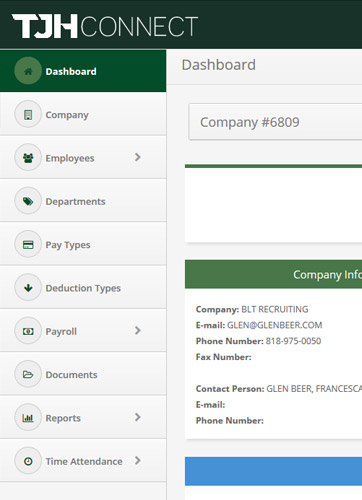Image resolution: width=362 pixels, height=500 pixels.
Task: Click the Payroll money icon
Action: pyautogui.click(x=28, y=331)
